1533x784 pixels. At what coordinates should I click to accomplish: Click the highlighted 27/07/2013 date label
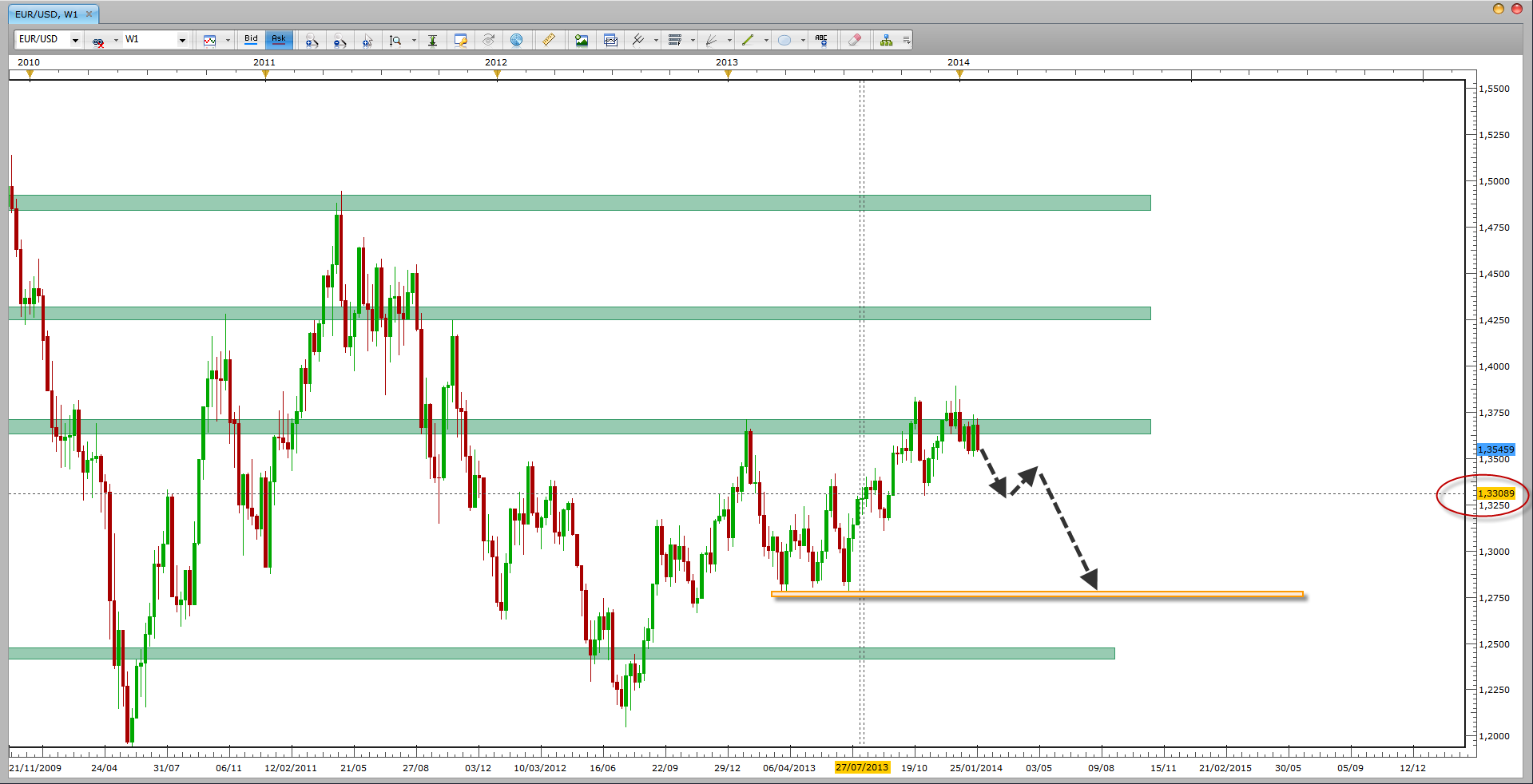tap(862, 767)
